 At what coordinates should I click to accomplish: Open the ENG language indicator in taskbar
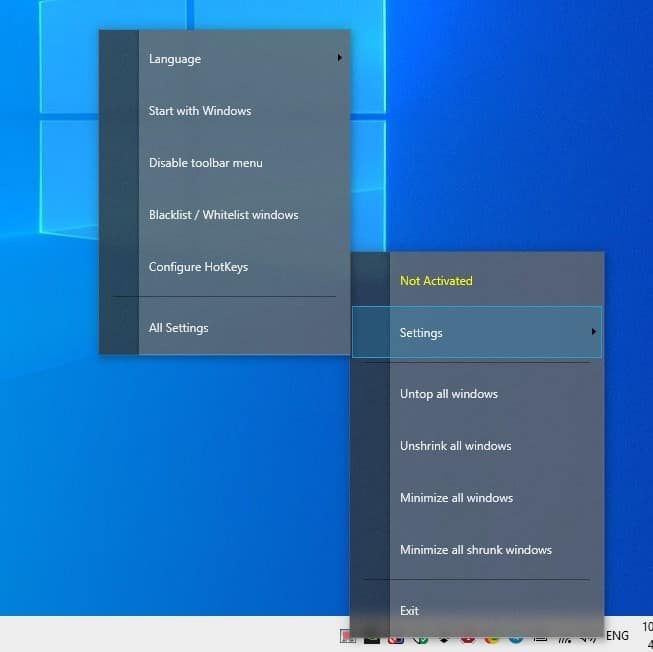(617, 636)
